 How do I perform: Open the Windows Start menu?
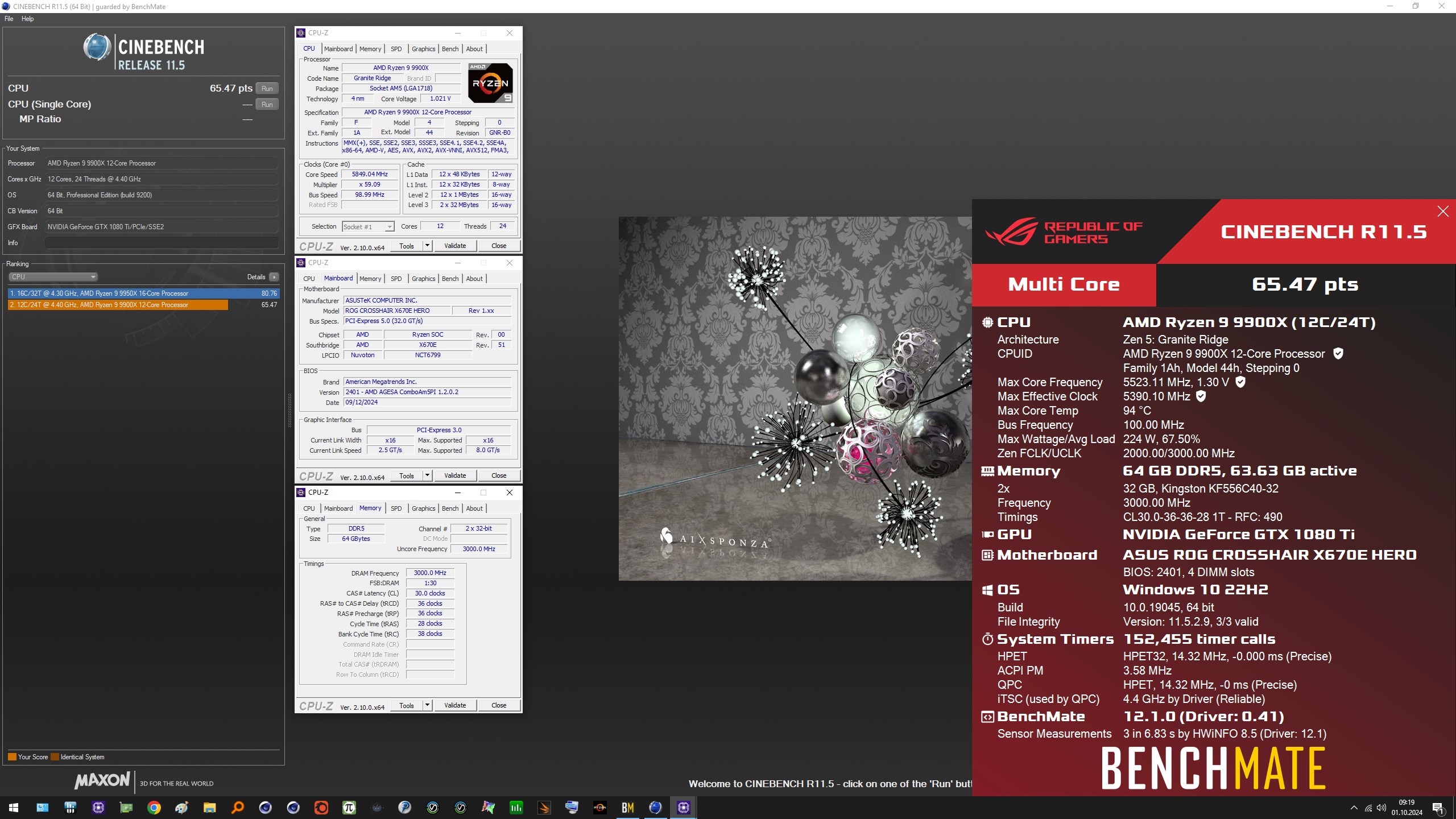click(x=14, y=808)
